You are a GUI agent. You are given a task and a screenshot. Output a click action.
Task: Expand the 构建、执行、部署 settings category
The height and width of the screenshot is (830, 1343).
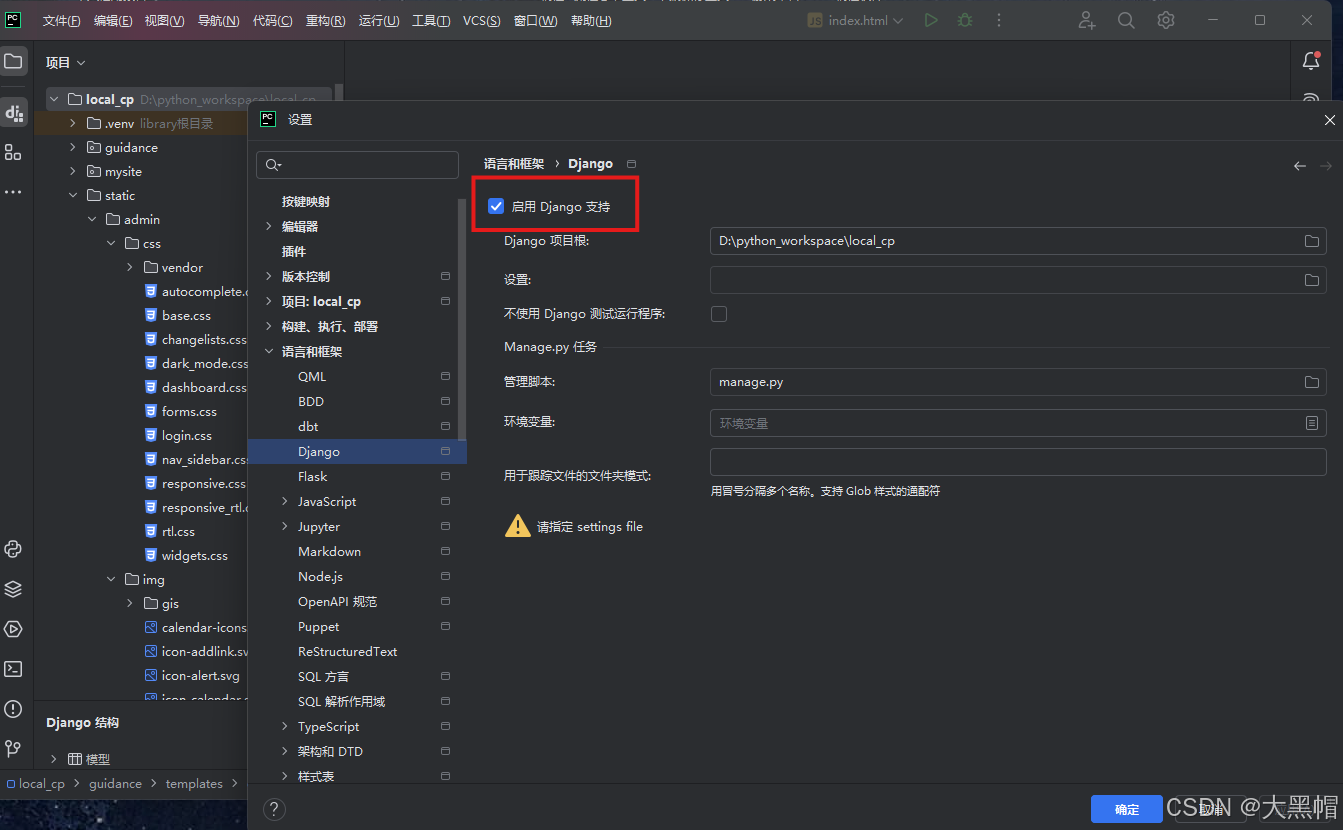pos(268,327)
